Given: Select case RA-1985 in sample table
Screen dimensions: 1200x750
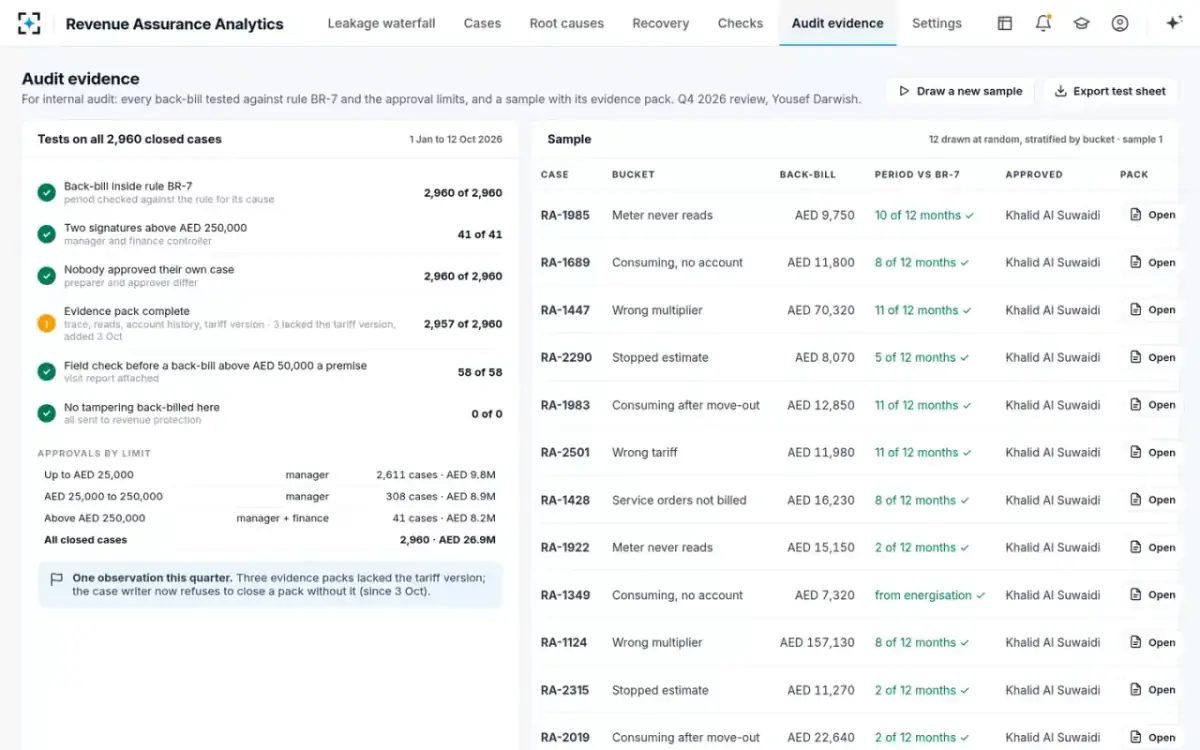Looking at the screenshot, I should click(x=565, y=215).
